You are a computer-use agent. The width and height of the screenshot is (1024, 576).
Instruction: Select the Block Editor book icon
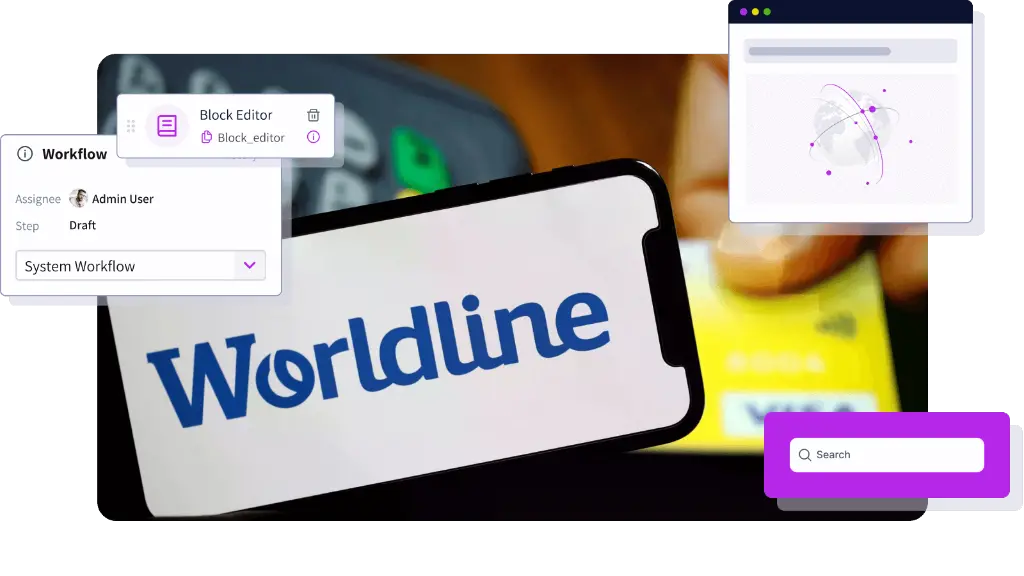click(x=166, y=125)
